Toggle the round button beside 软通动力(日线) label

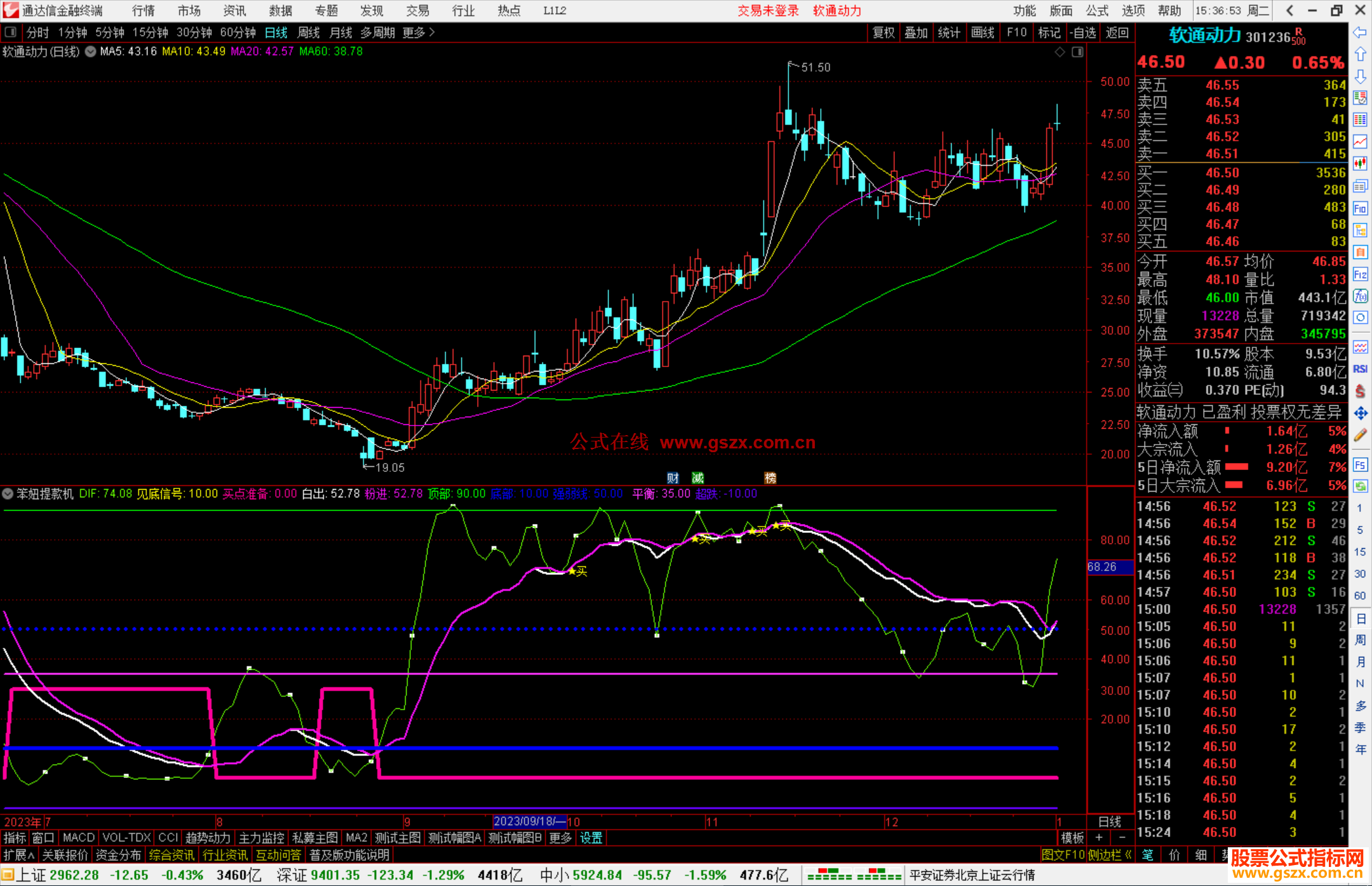90,51
